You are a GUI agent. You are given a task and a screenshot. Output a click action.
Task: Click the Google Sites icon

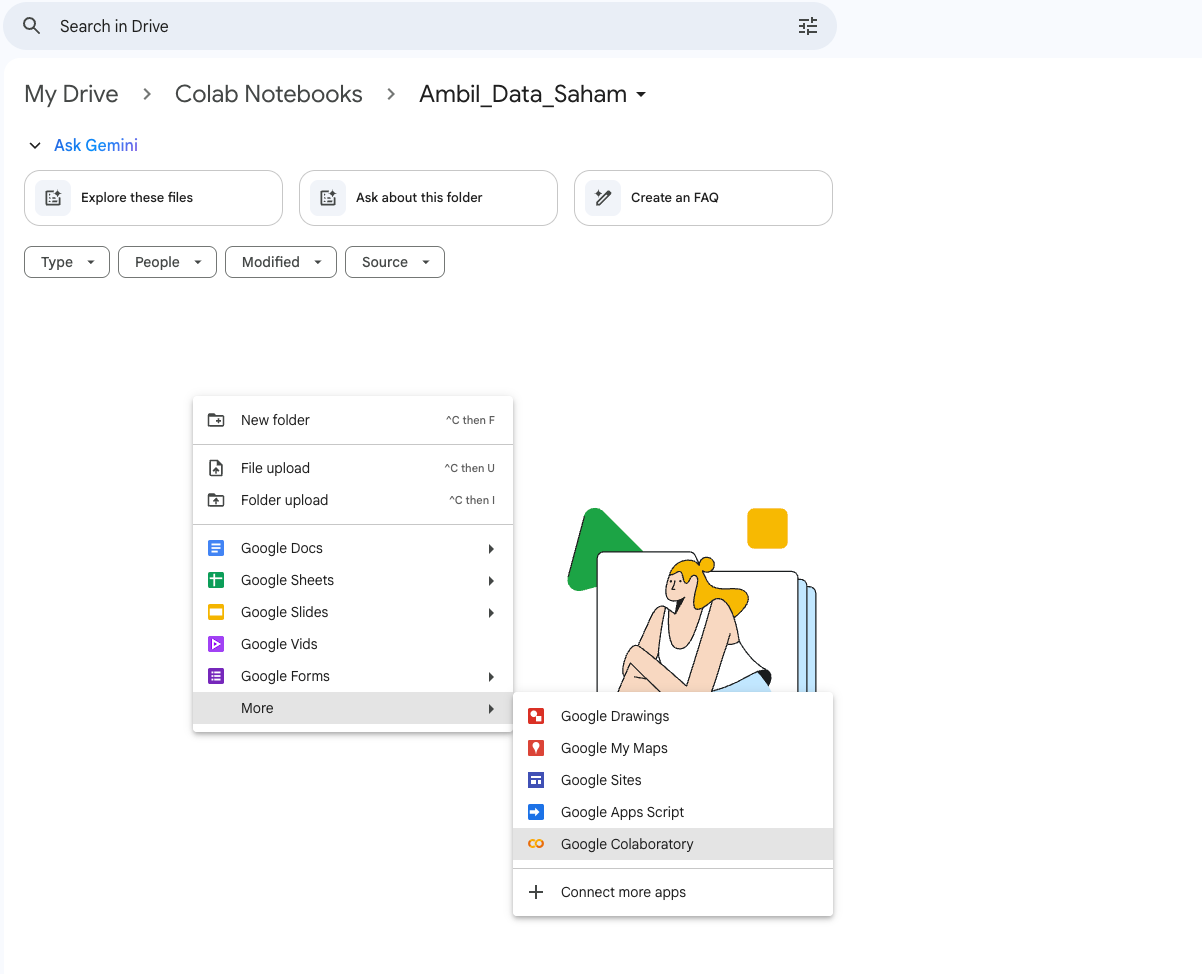coord(536,780)
